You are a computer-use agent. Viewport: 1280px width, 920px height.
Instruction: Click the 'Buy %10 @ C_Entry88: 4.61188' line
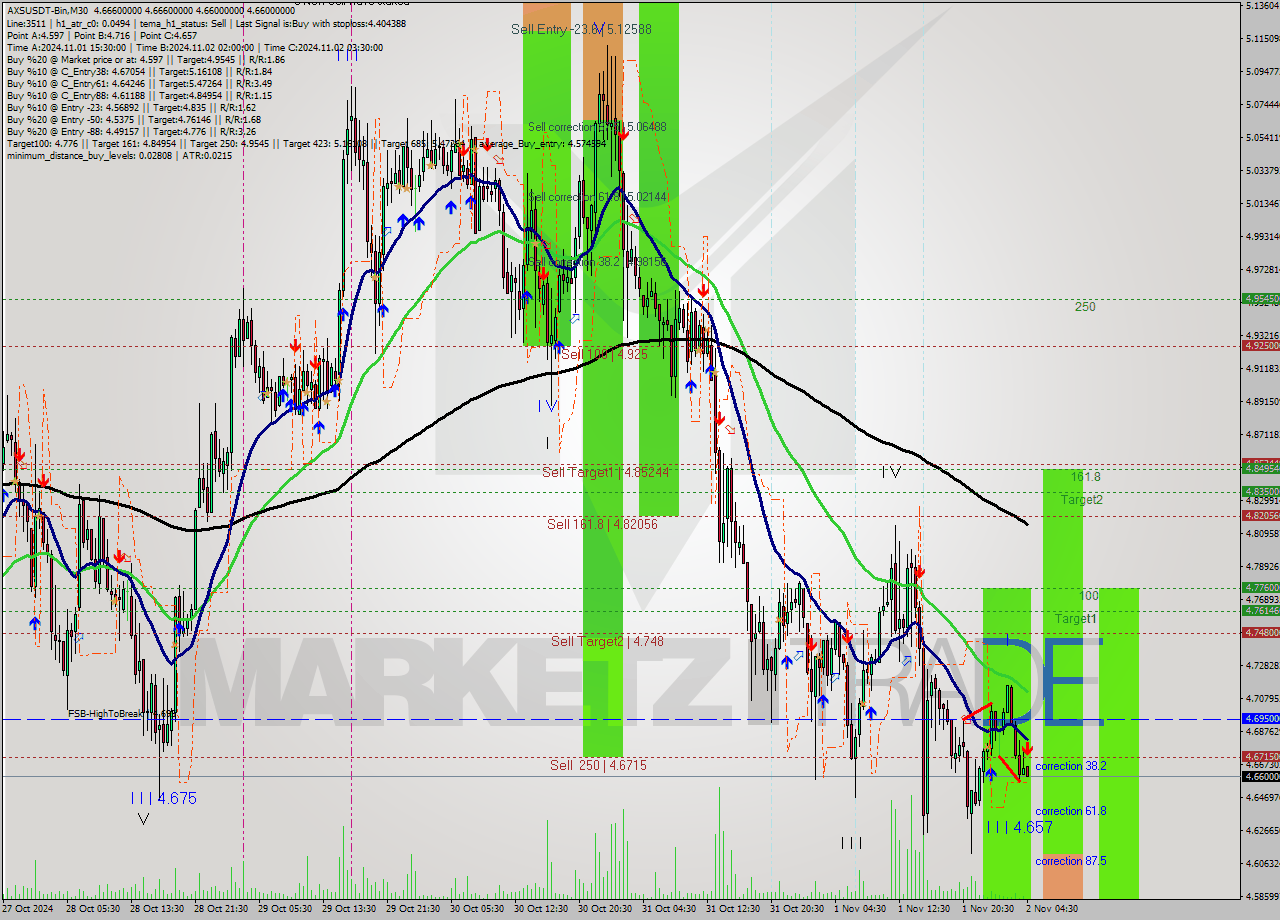(x=139, y=95)
